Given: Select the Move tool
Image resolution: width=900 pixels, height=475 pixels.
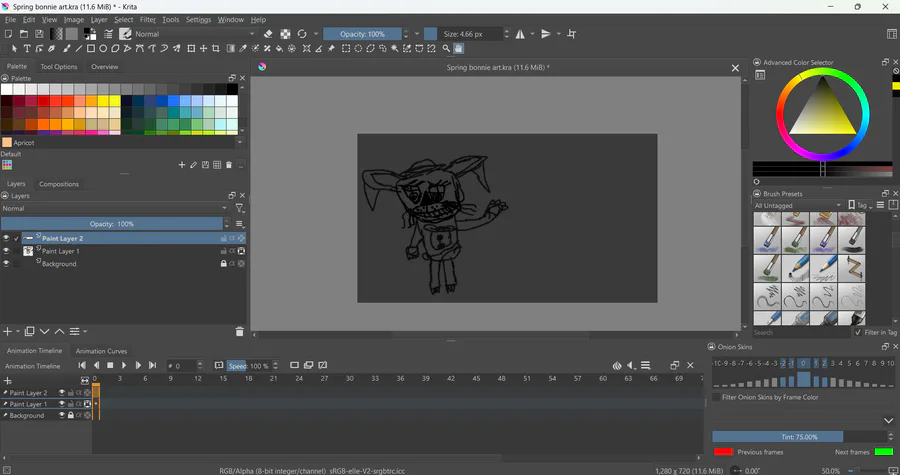Looking at the screenshot, I should (203, 49).
